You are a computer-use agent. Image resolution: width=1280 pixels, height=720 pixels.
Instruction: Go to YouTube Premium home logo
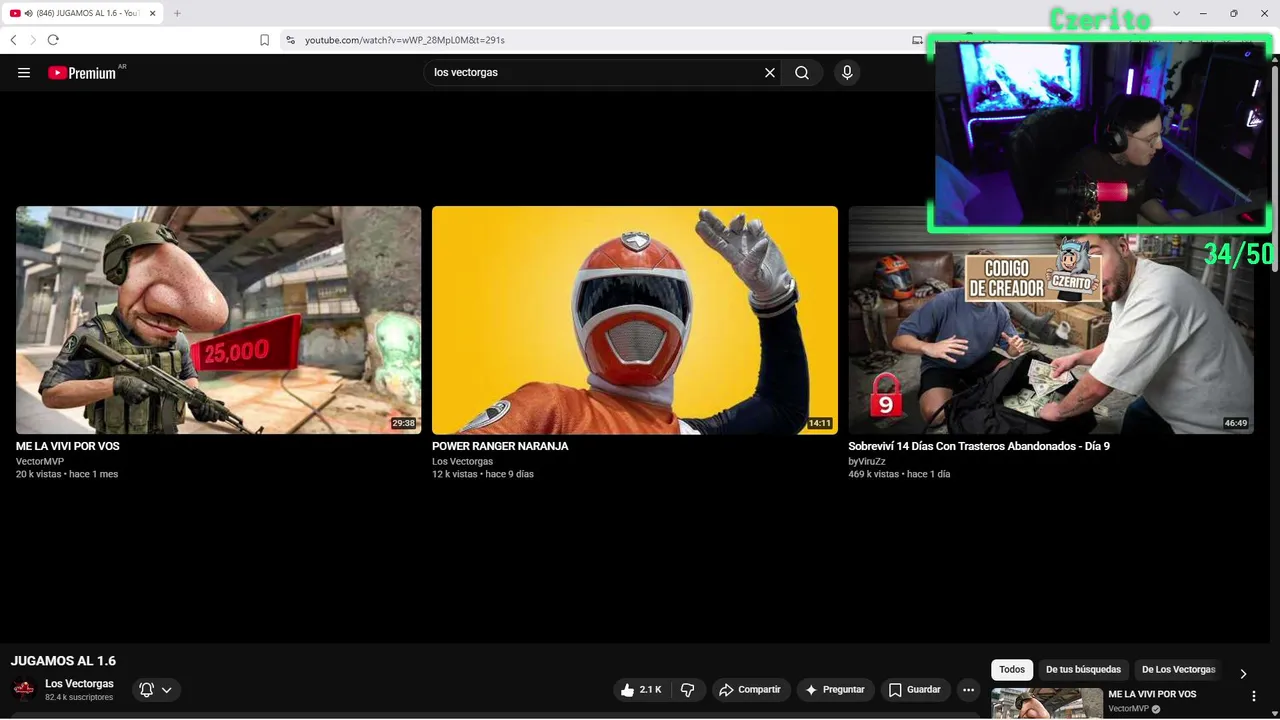(82, 72)
